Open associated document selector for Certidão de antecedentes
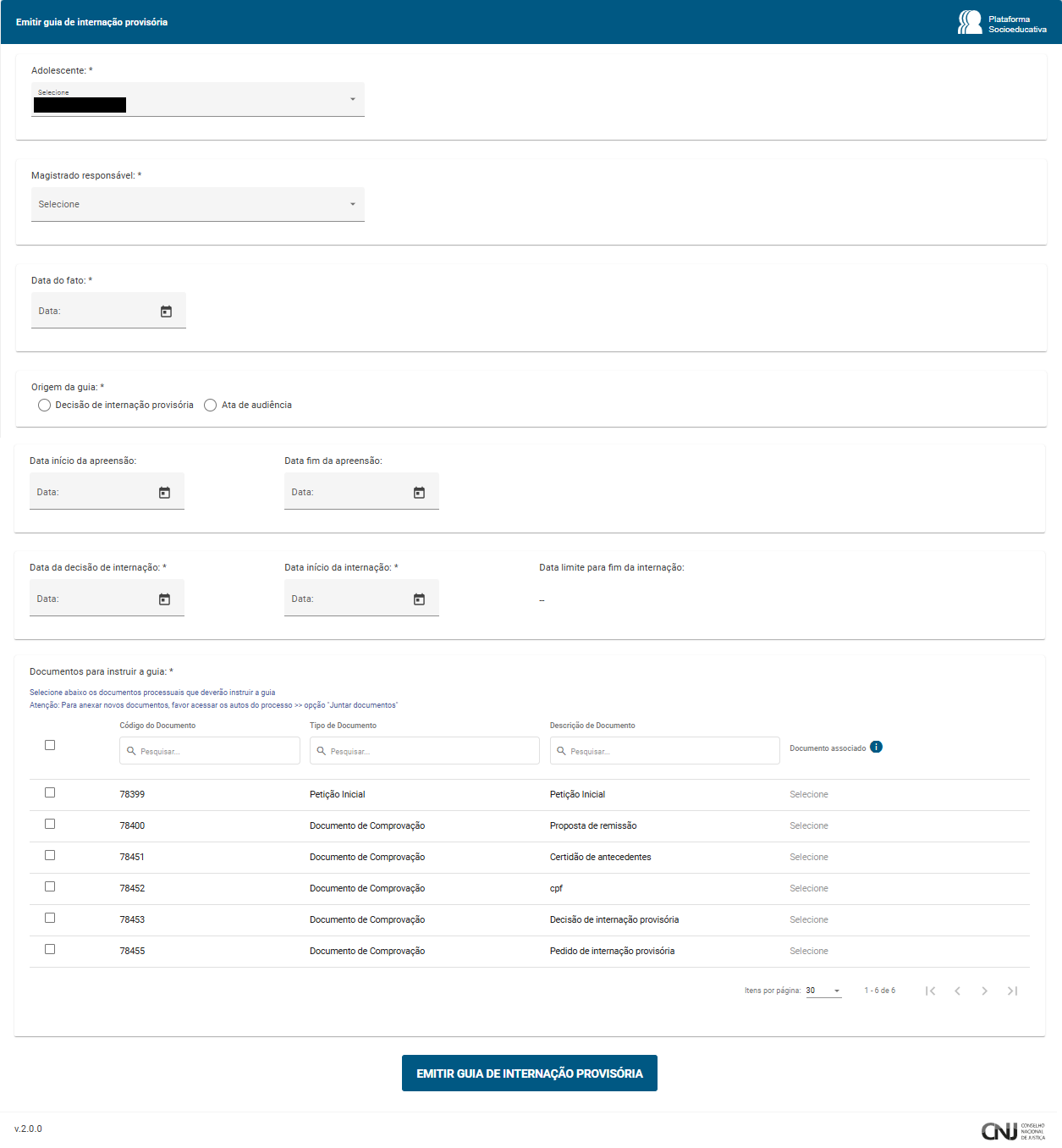 tap(809, 858)
